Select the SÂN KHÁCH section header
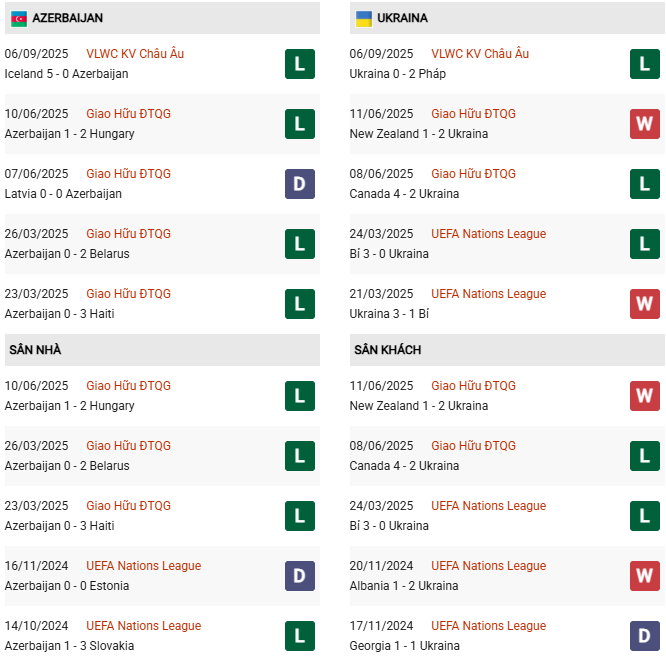666x659 pixels. click(387, 350)
